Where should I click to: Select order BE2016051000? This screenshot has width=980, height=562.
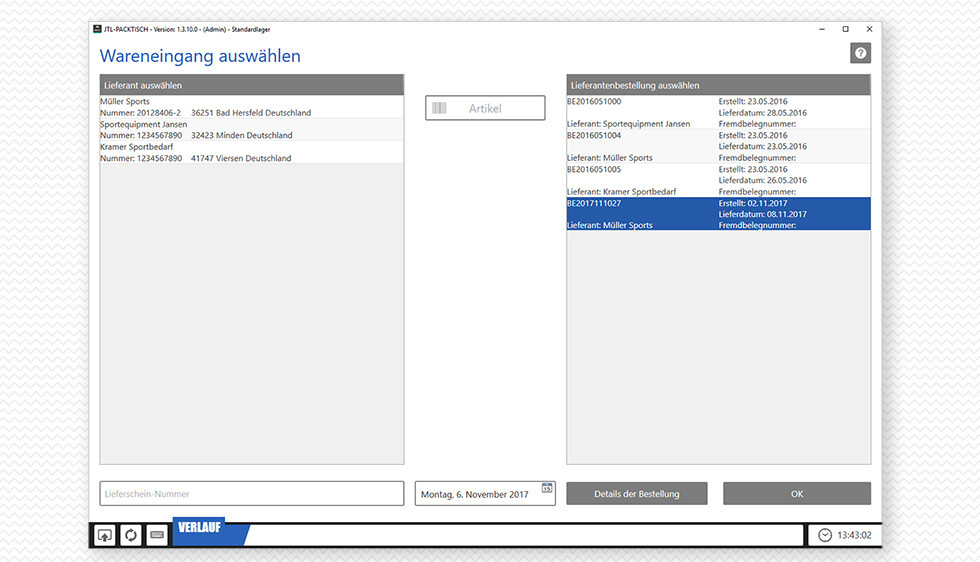(719, 113)
